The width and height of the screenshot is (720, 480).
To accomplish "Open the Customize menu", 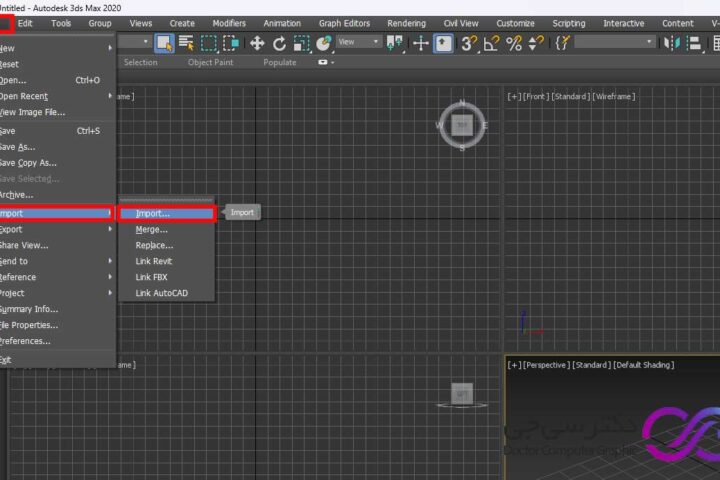I will tap(515, 23).
